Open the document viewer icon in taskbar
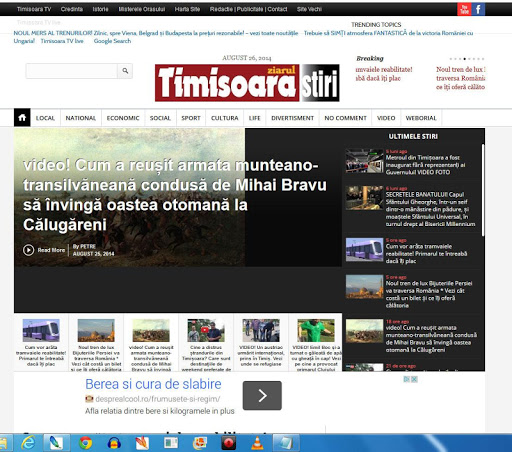Screen dimensions: 512x452 tap(171, 443)
